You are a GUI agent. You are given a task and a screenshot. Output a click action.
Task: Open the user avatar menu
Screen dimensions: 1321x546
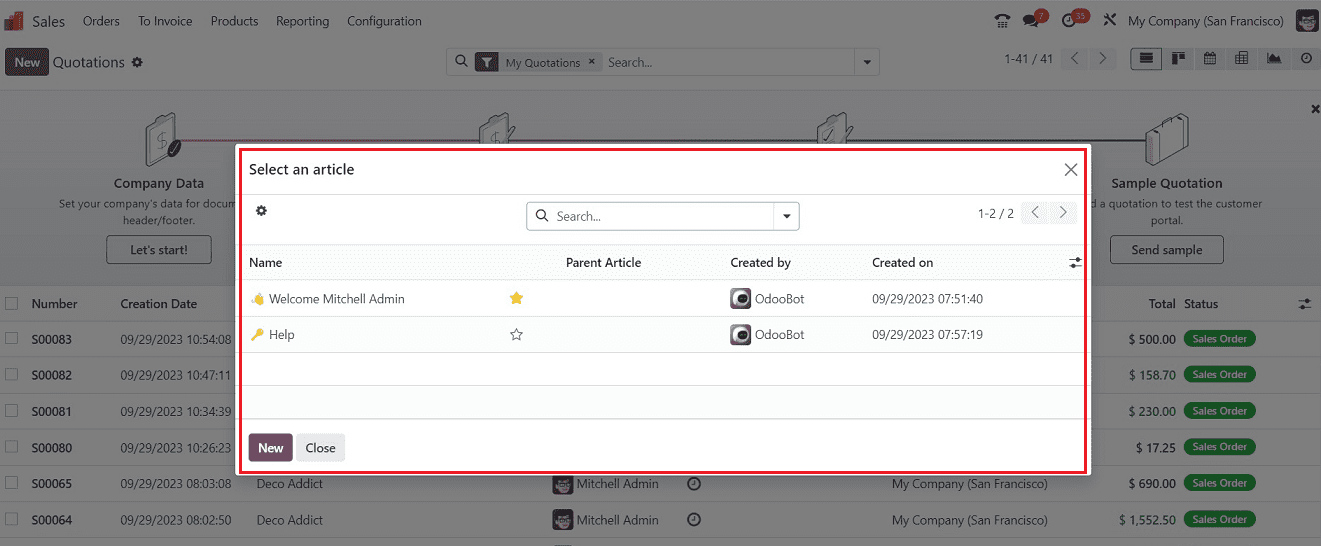(1307, 21)
